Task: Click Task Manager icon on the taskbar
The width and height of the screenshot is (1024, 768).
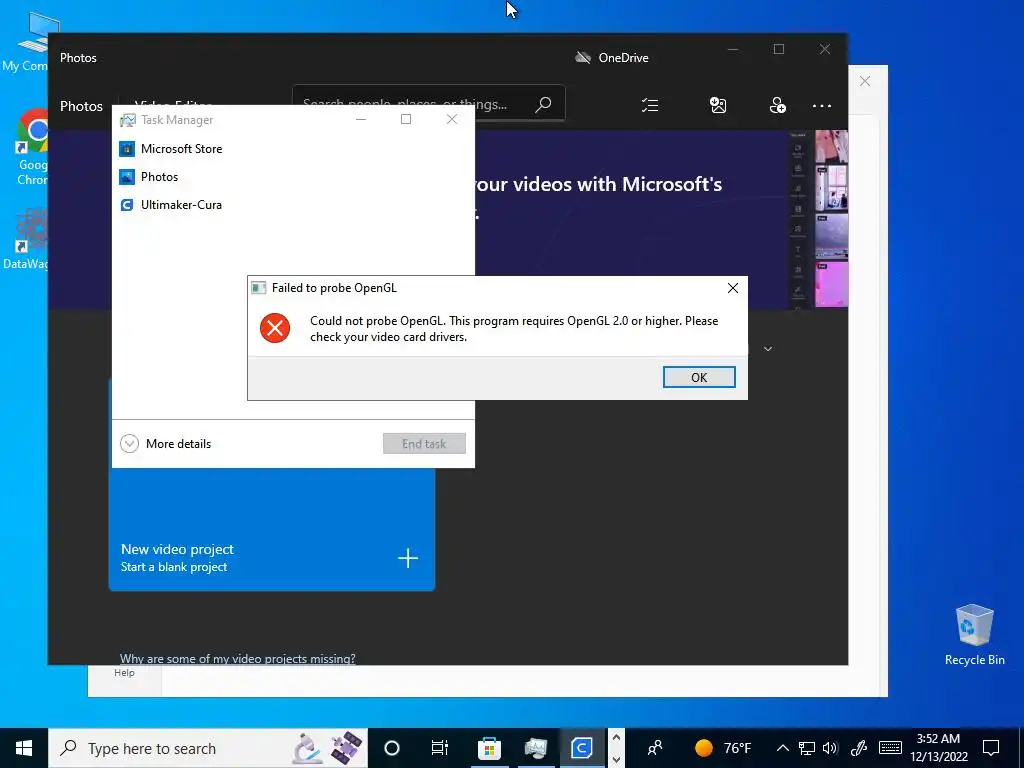Action: [536, 748]
